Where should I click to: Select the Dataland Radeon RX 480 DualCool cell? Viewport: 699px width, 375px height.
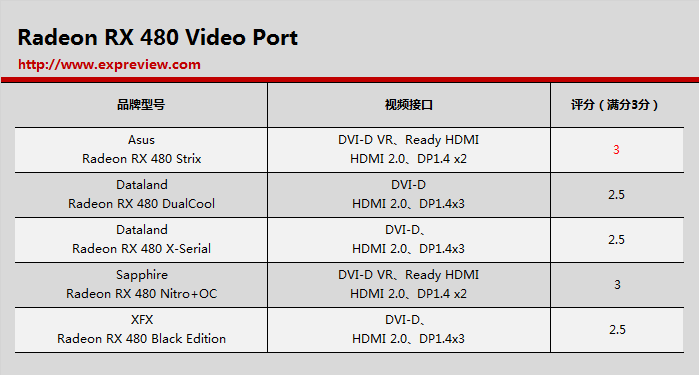click(141, 195)
